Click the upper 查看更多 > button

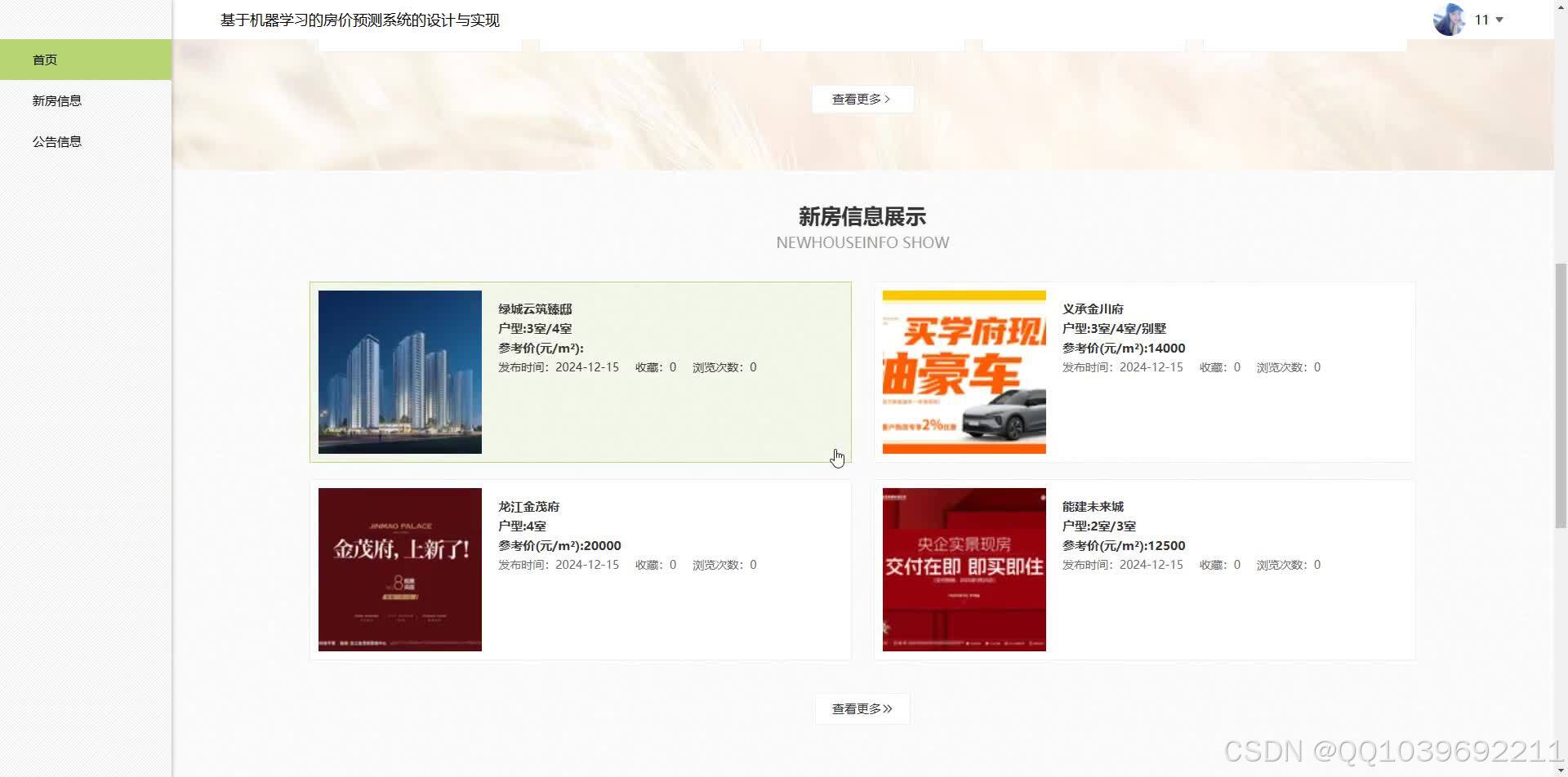(x=862, y=99)
